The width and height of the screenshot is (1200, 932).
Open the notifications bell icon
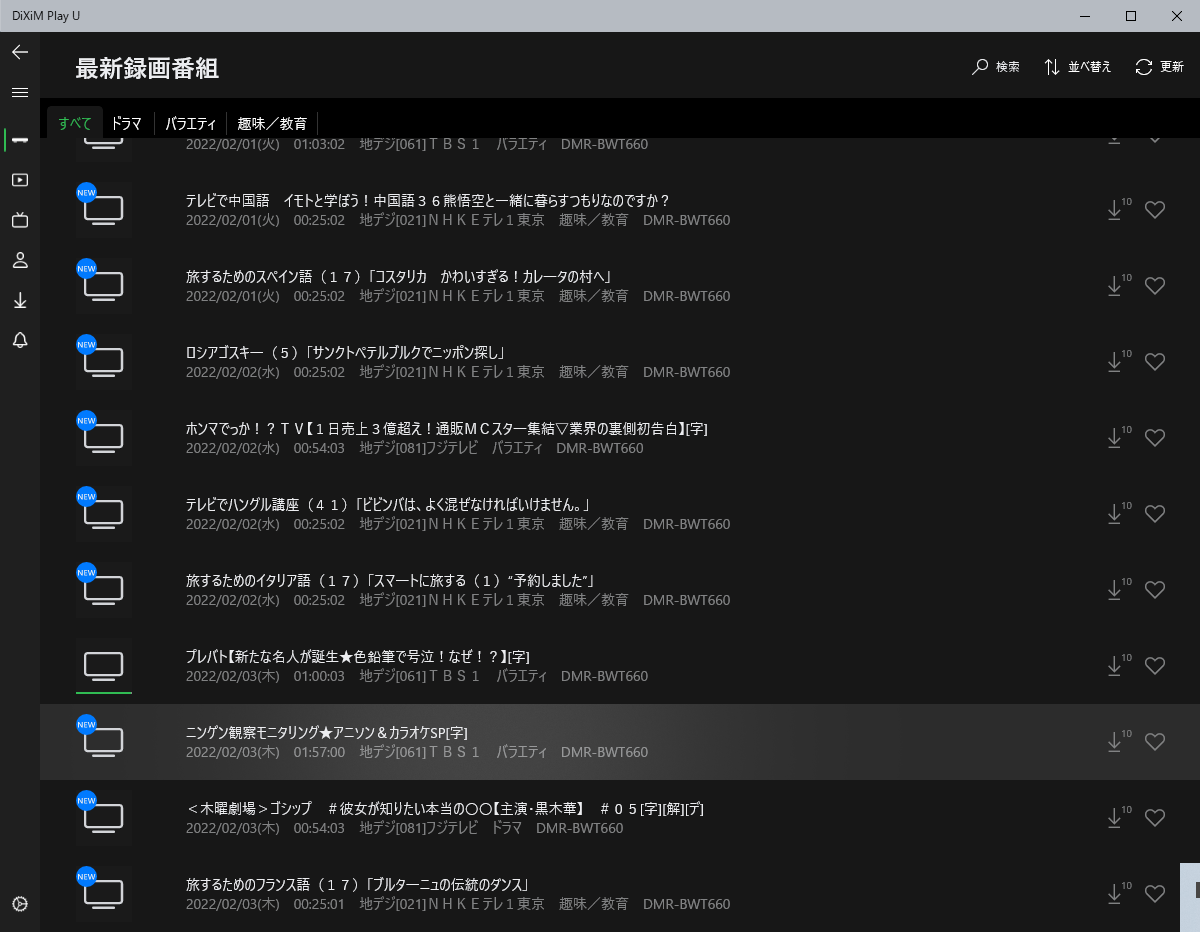20,340
